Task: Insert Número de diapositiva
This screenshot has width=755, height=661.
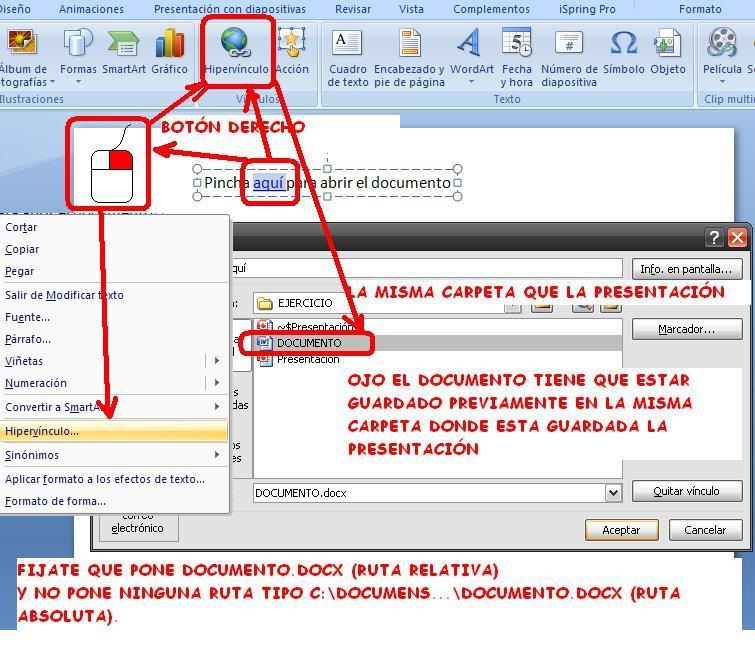Action: [x=569, y=58]
